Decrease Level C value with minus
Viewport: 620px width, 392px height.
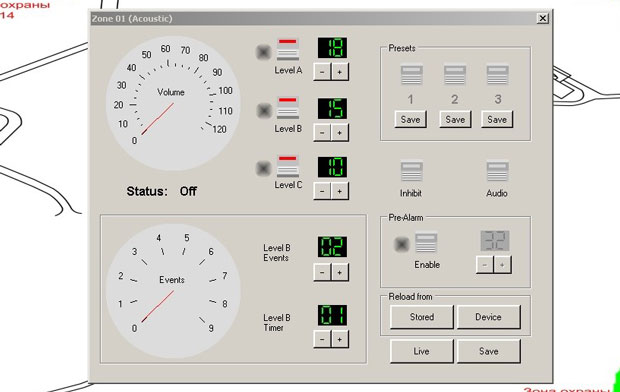coord(322,191)
